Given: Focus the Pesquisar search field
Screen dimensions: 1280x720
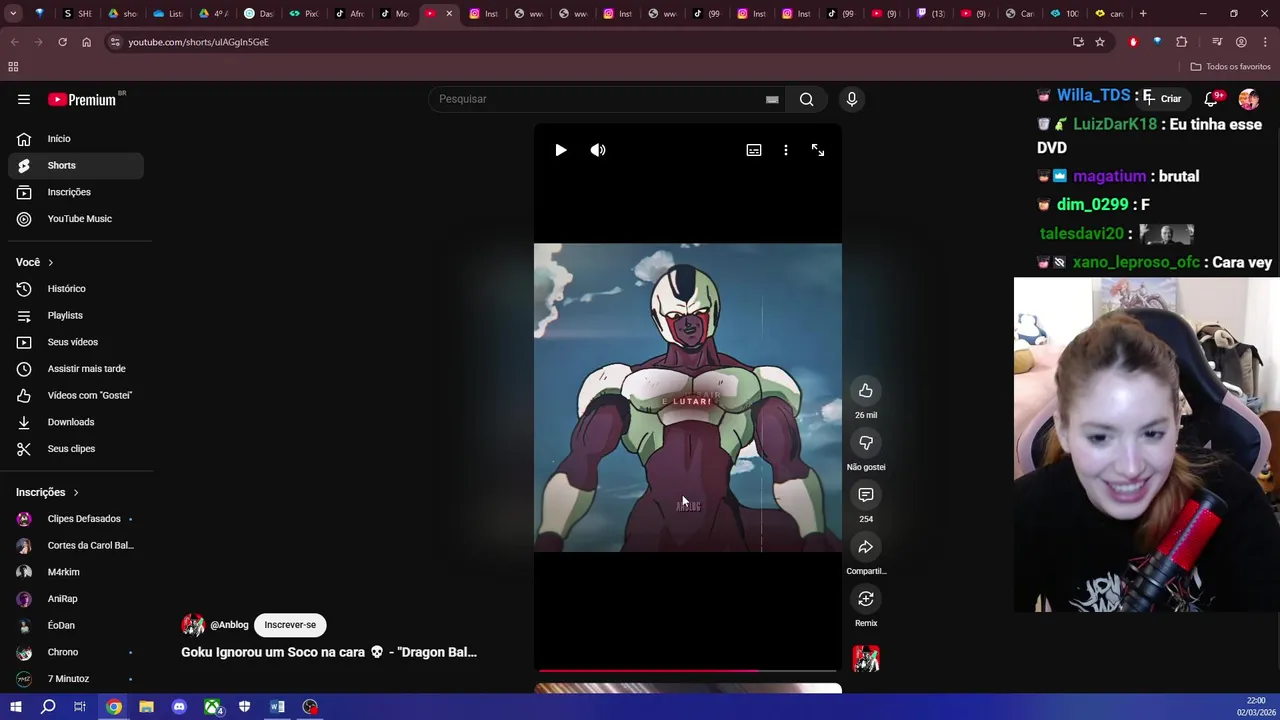Looking at the screenshot, I should coord(600,99).
